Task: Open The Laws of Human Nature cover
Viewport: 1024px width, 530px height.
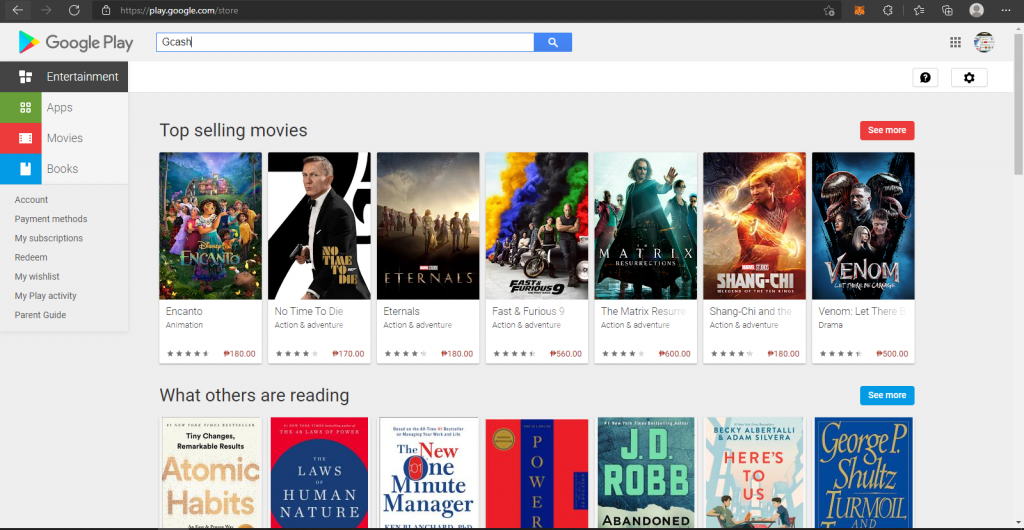Action: point(319,473)
